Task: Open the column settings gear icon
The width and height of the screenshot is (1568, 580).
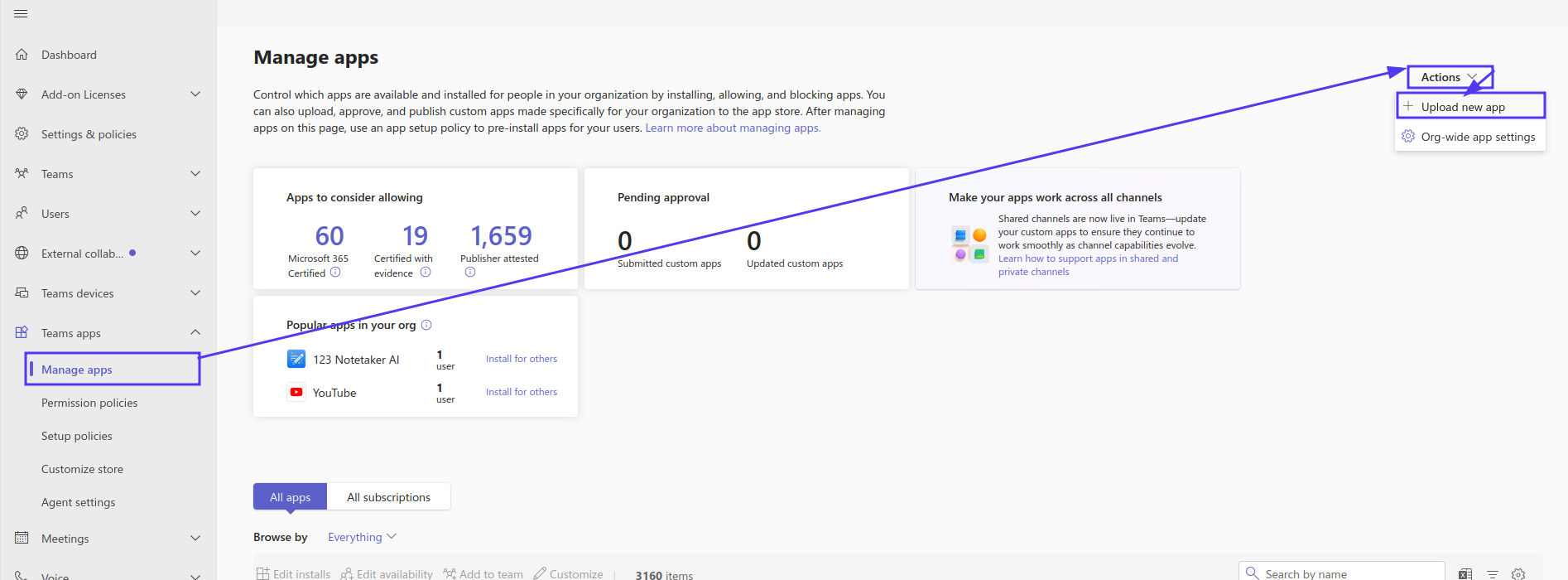Action: (x=1518, y=573)
